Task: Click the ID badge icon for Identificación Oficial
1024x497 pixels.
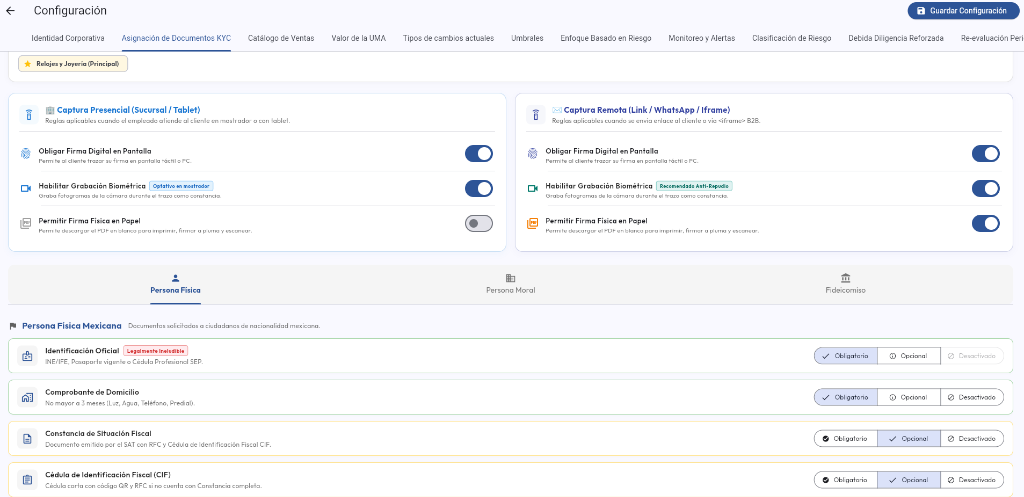Action: 27,356
